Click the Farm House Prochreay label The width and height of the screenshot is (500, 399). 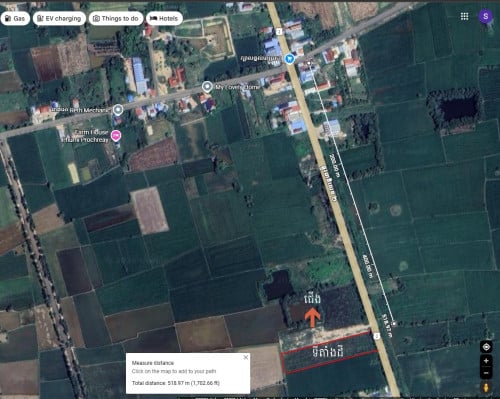(x=86, y=136)
